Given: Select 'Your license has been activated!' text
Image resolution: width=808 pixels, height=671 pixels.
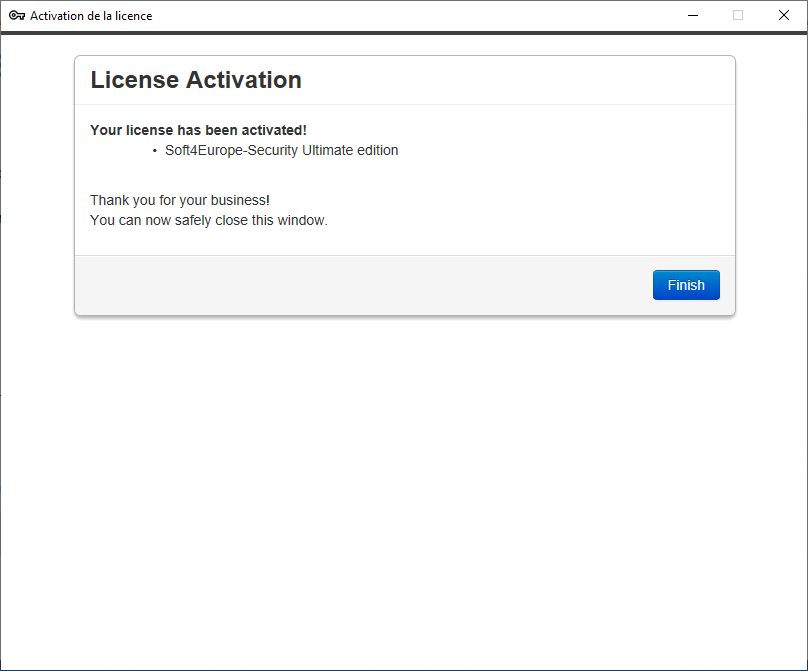Looking at the screenshot, I should pyautogui.click(x=198, y=130).
